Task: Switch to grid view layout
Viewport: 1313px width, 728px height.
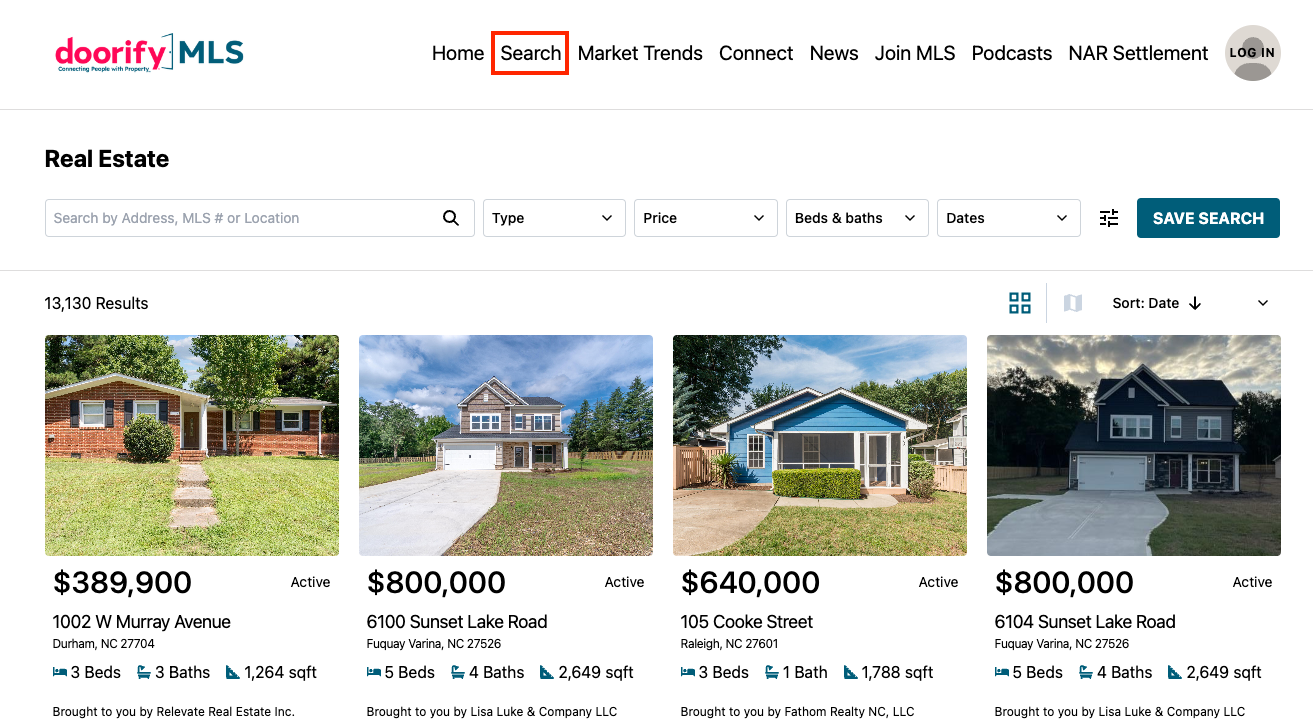Action: pos(1020,302)
